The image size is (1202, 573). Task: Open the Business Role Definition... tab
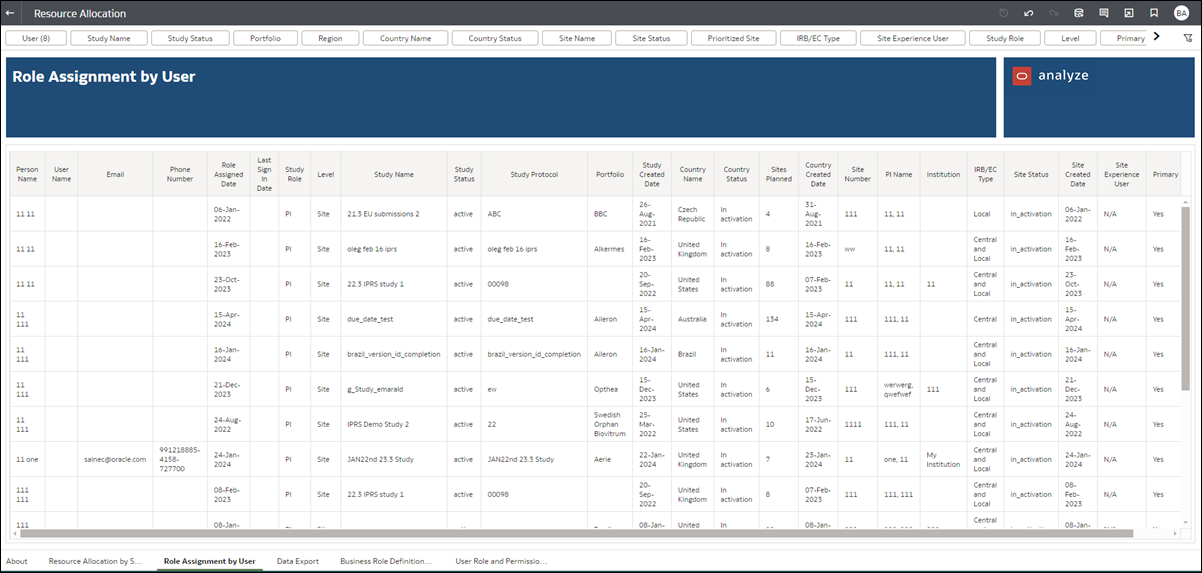click(386, 561)
